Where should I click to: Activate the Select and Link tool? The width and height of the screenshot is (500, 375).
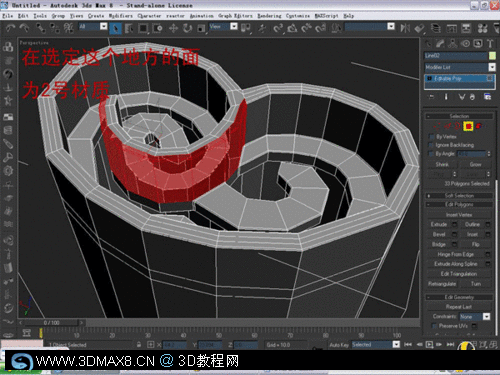coord(41,28)
